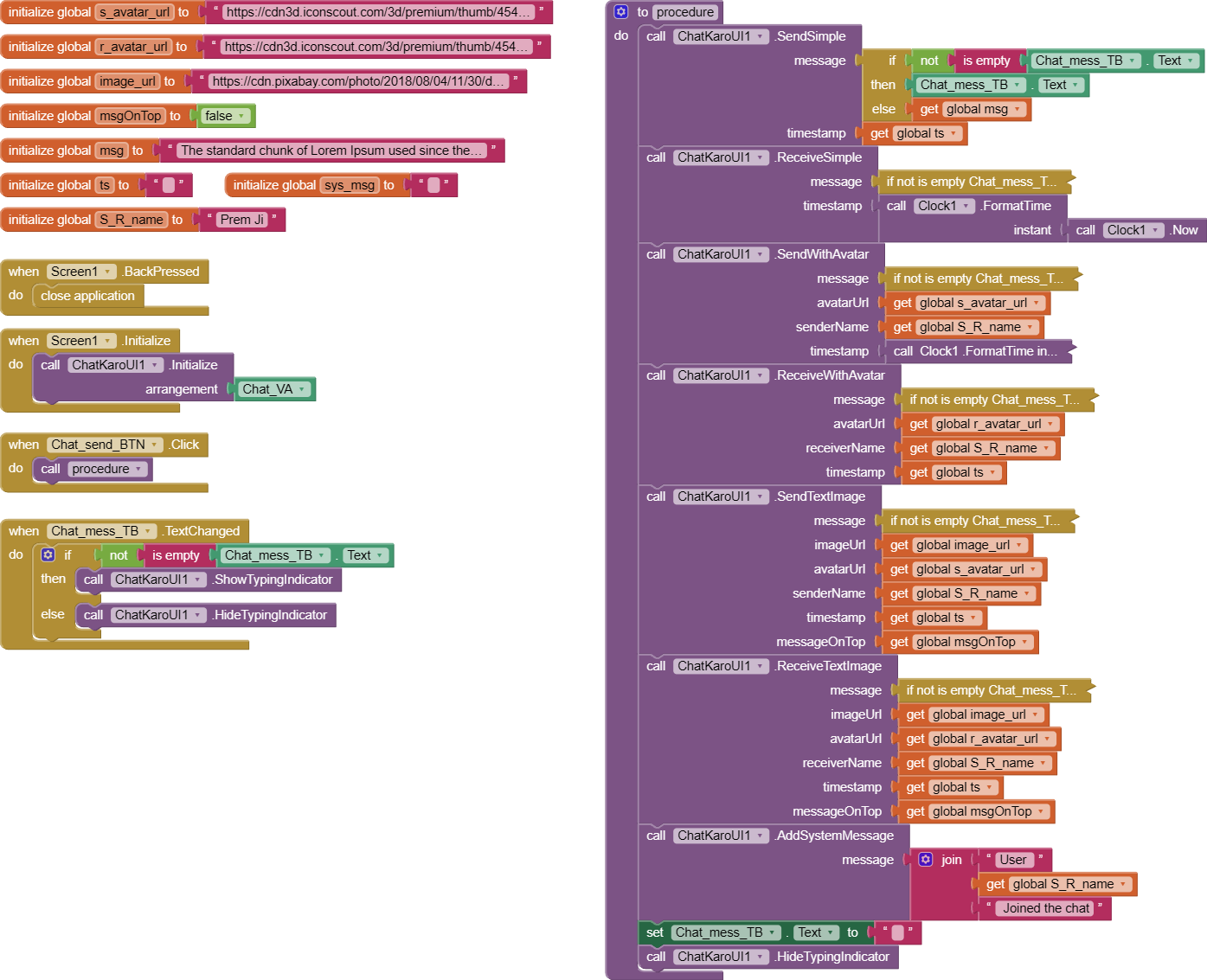Click the procedure block mutator gear icon

[x=620, y=12]
